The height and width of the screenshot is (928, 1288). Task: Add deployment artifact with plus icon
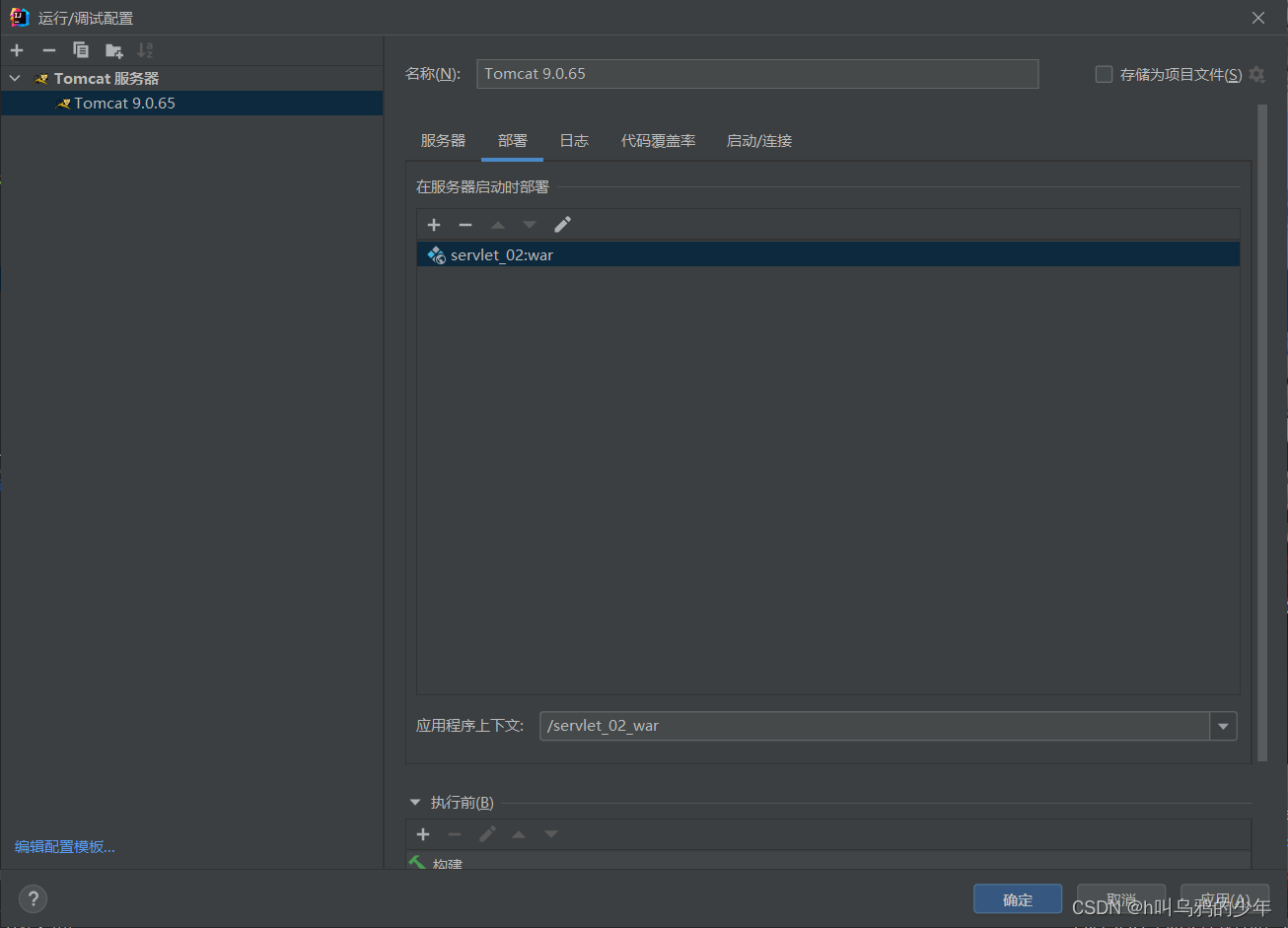click(x=434, y=225)
